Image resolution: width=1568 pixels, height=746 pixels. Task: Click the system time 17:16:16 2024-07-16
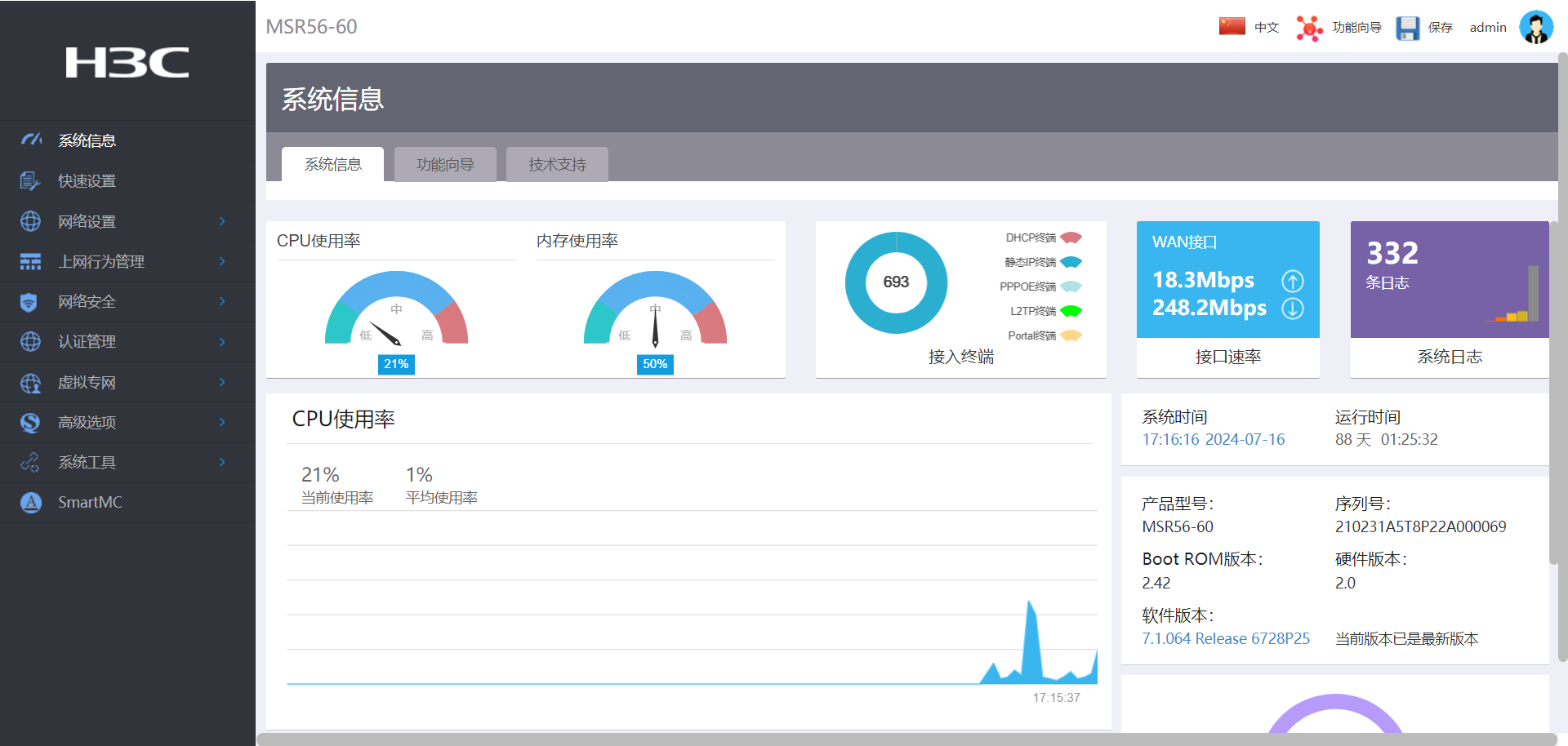pyautogui.click(x=1214, y=439)
